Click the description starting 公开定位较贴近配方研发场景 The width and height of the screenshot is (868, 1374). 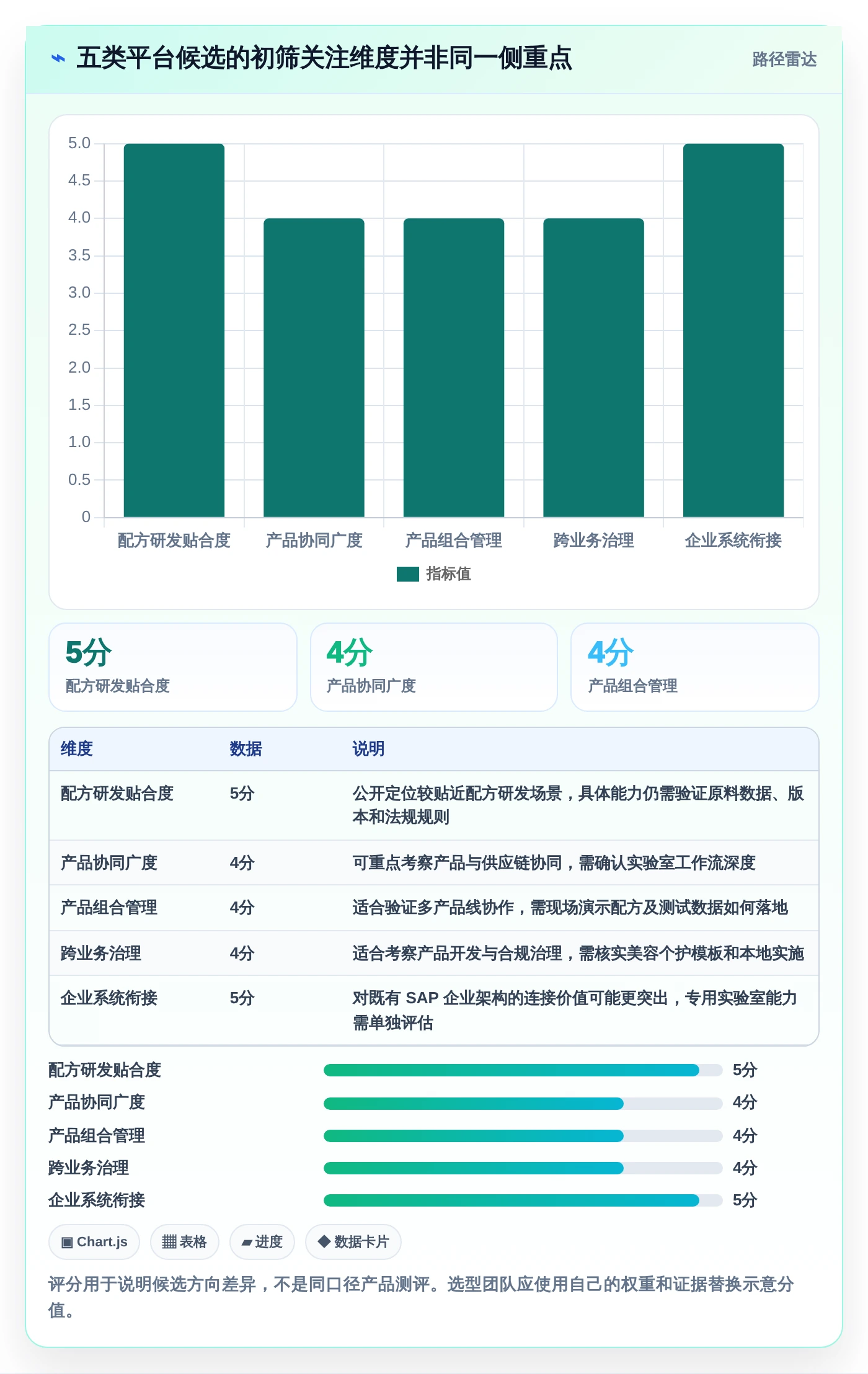(x=578, y=805)
